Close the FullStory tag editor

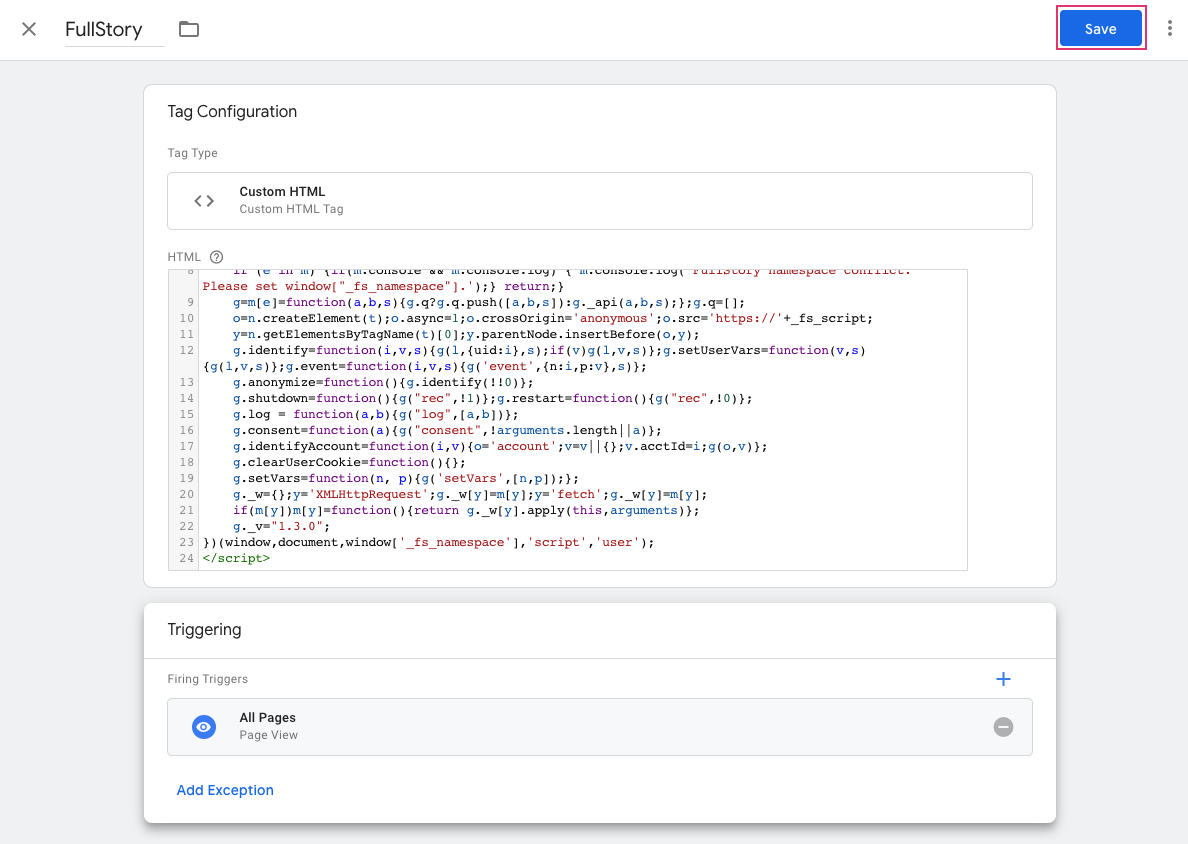pos(29,29)
